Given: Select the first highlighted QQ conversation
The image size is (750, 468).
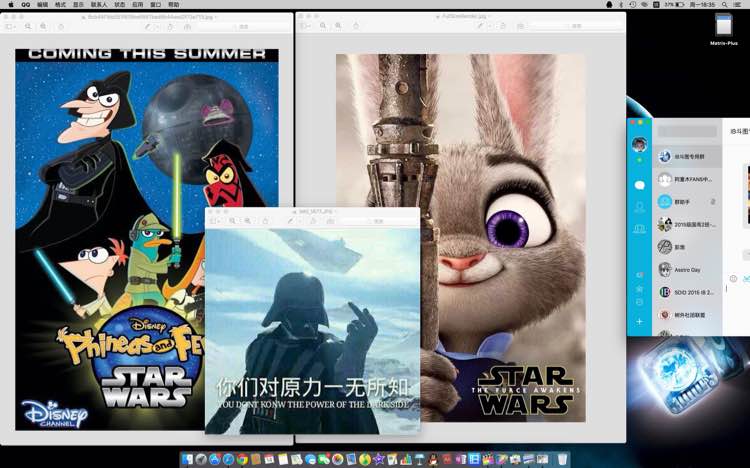Looking at the screenshot, I should point(687,156).
